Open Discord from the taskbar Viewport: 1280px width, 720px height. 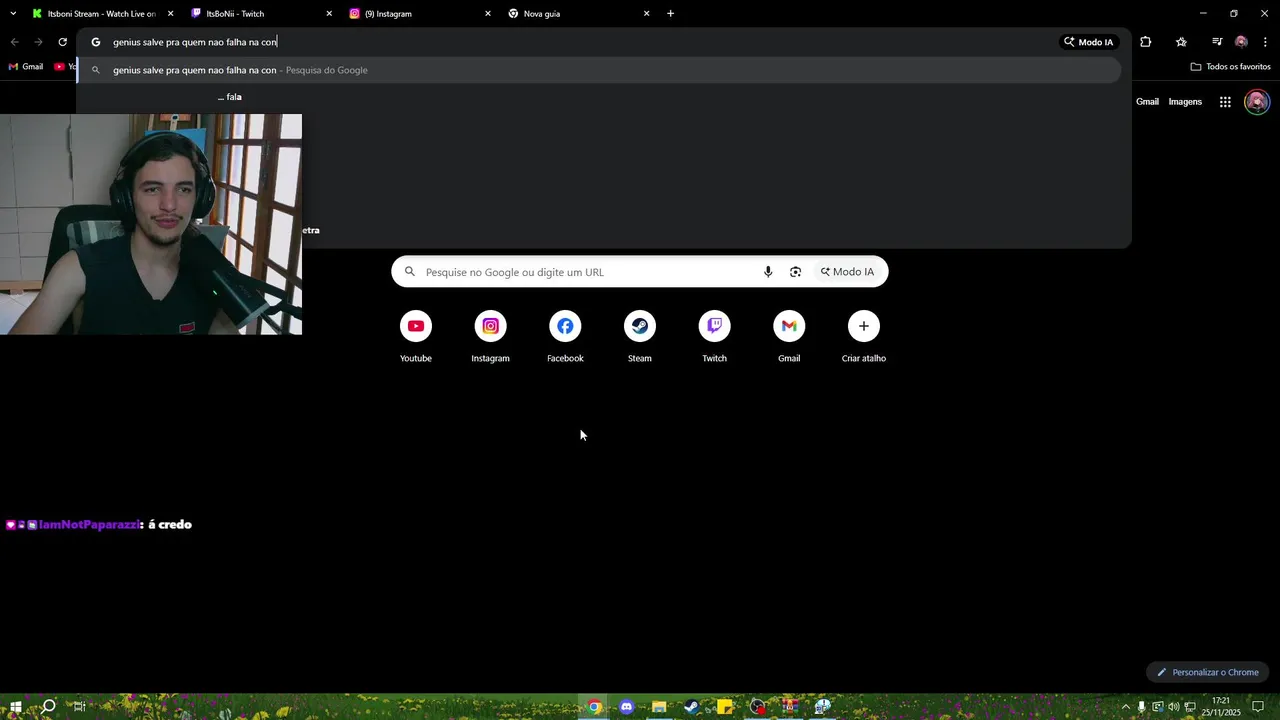coord(626,707)
